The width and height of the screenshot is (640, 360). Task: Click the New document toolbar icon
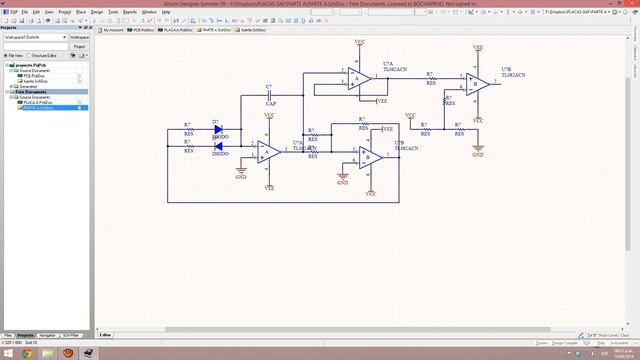click(x=6, y=20)
